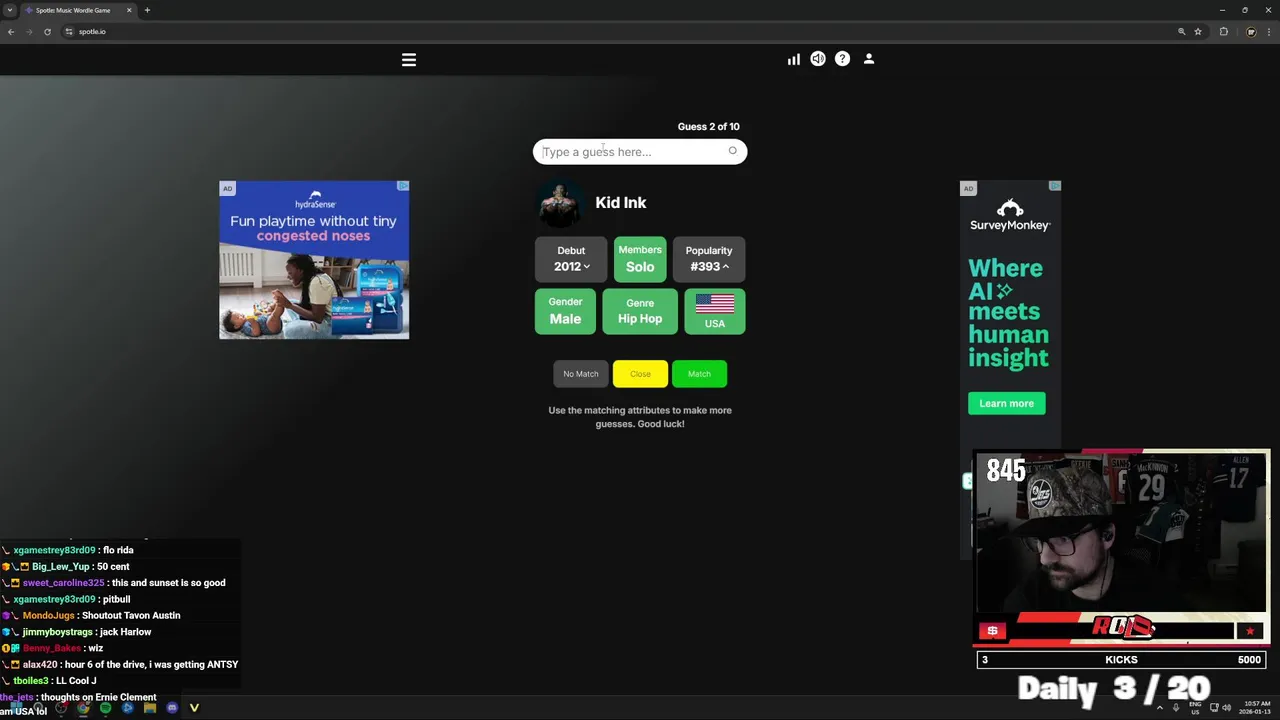Close the hydraSense ad via AdChoices icon
The width and height of the screenshot is (1280, 720).
coord(403,186)
